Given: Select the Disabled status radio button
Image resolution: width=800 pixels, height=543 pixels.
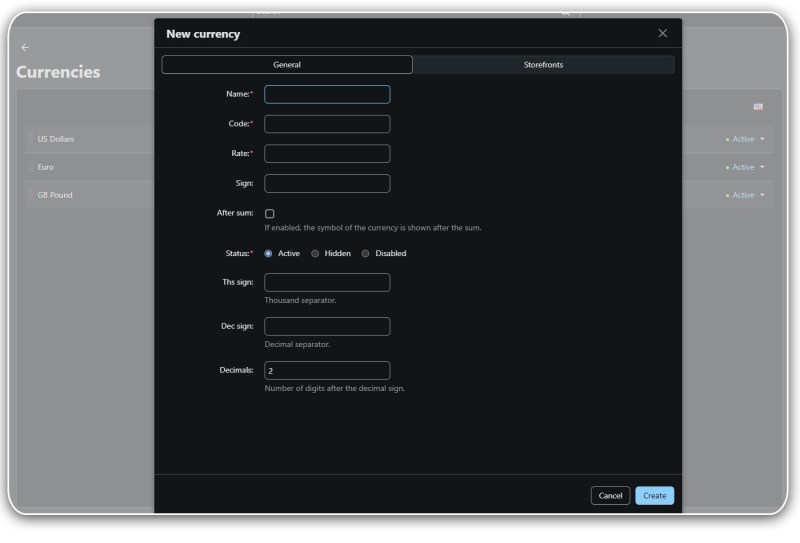Looking at the screenshot, I should click(x=365, y=253).
